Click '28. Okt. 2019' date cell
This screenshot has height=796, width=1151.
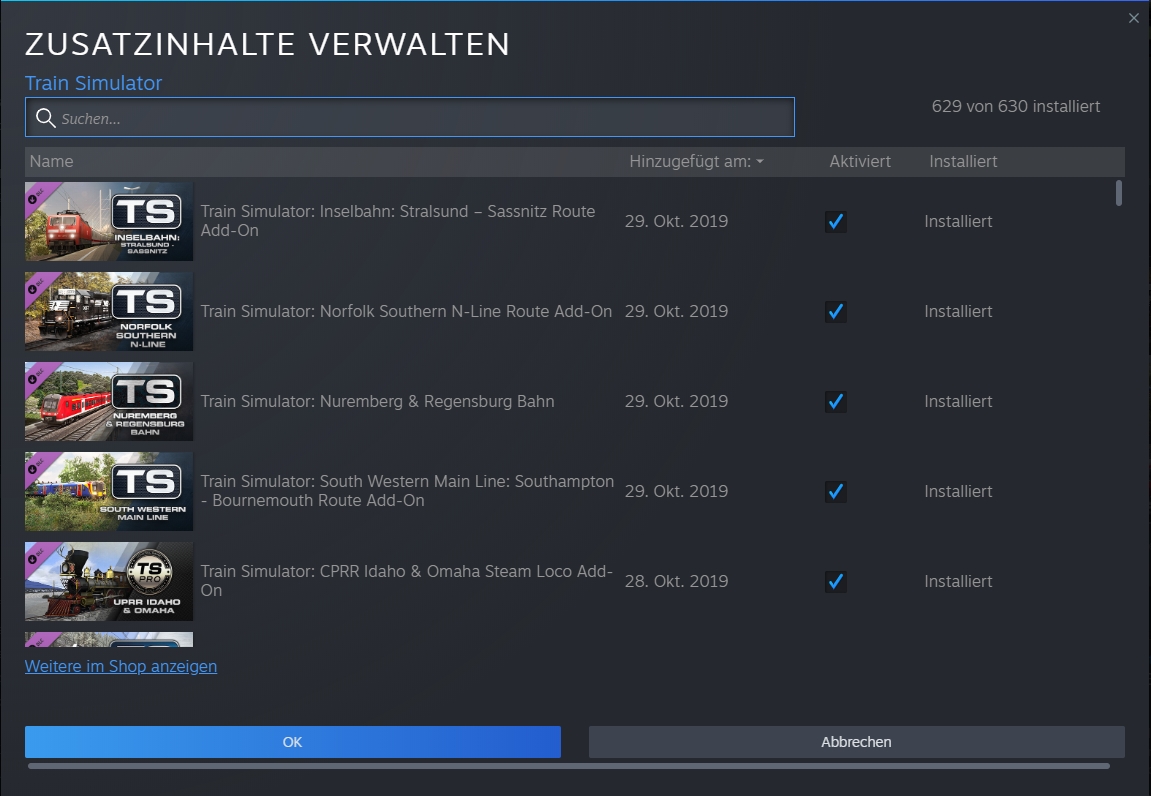pyautogui.click(x=676, y=581)
